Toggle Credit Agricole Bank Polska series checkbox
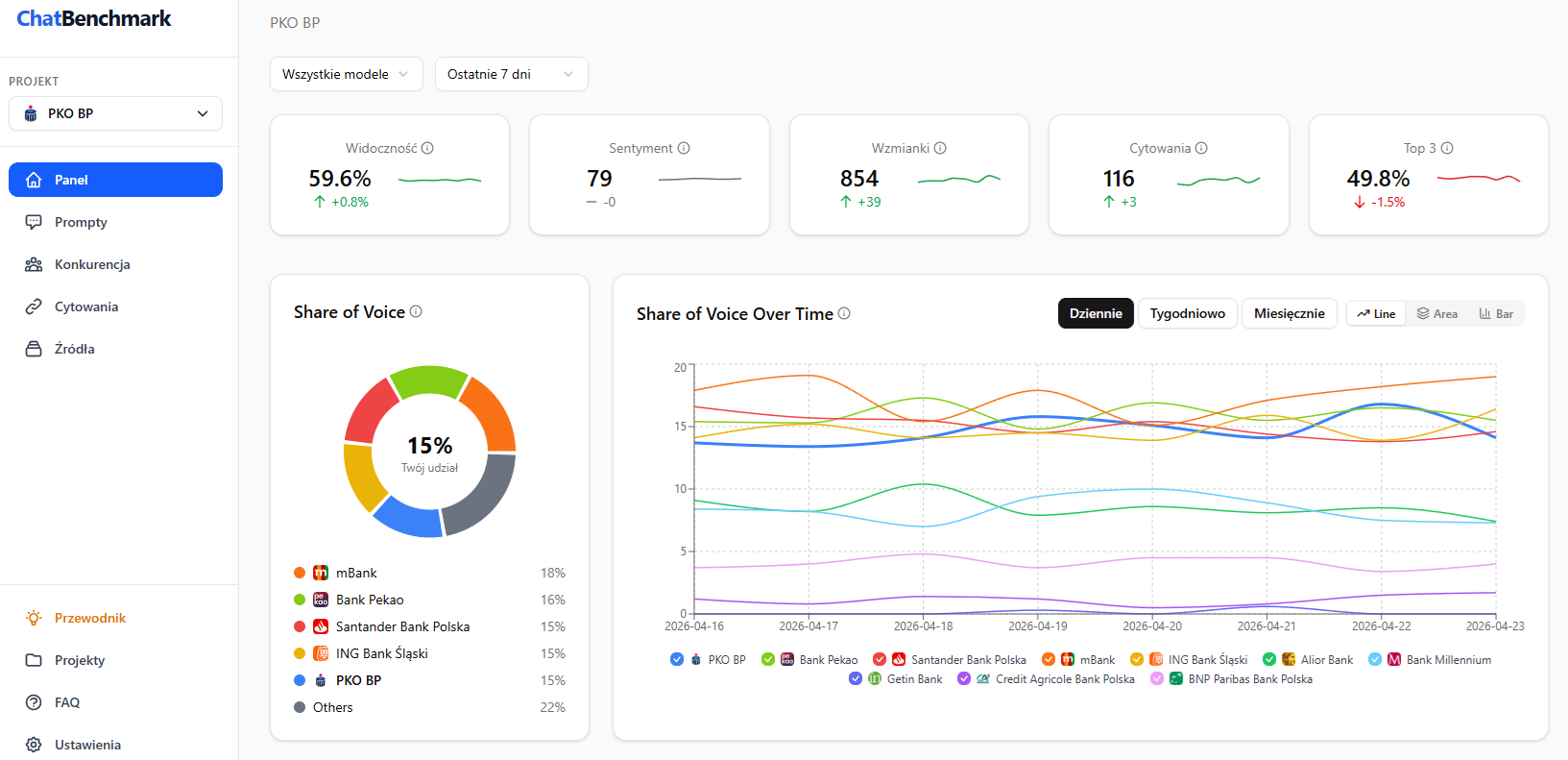Screen dimensions: 1568x760 coord(964,678)
